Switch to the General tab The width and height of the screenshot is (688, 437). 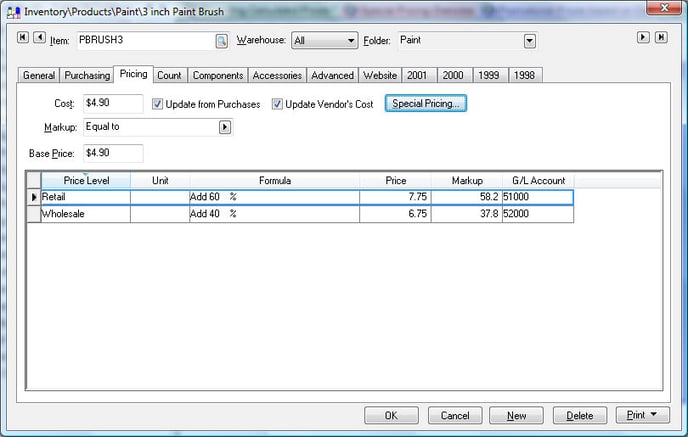coord(39,75)
